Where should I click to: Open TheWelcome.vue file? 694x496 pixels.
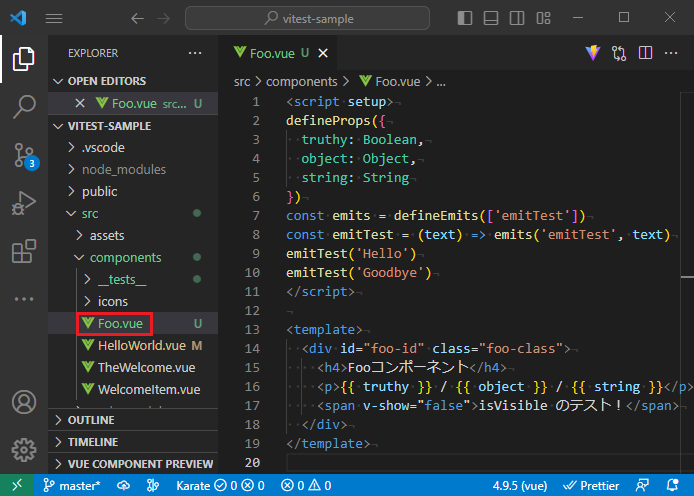133,367
